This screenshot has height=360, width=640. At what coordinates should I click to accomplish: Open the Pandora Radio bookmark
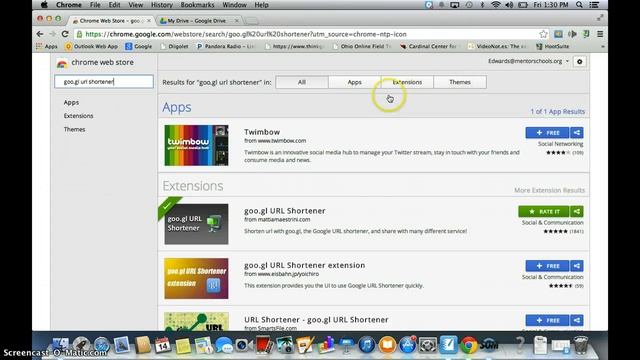pos(226,47)
